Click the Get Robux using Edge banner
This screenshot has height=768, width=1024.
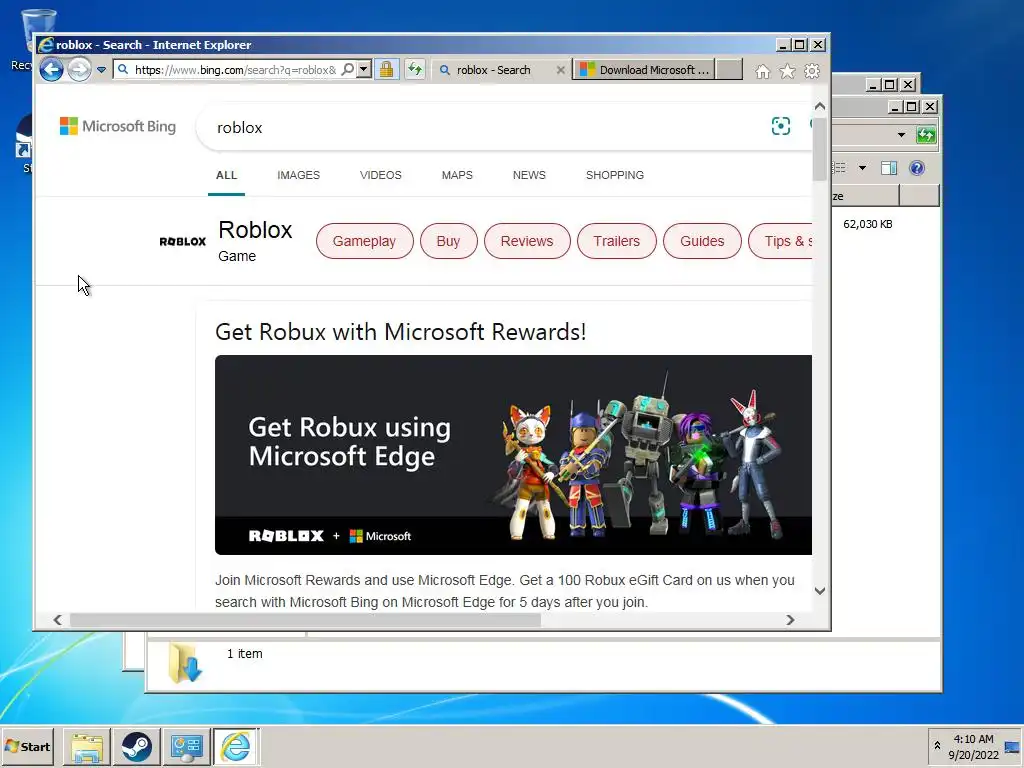coord(513,455)
